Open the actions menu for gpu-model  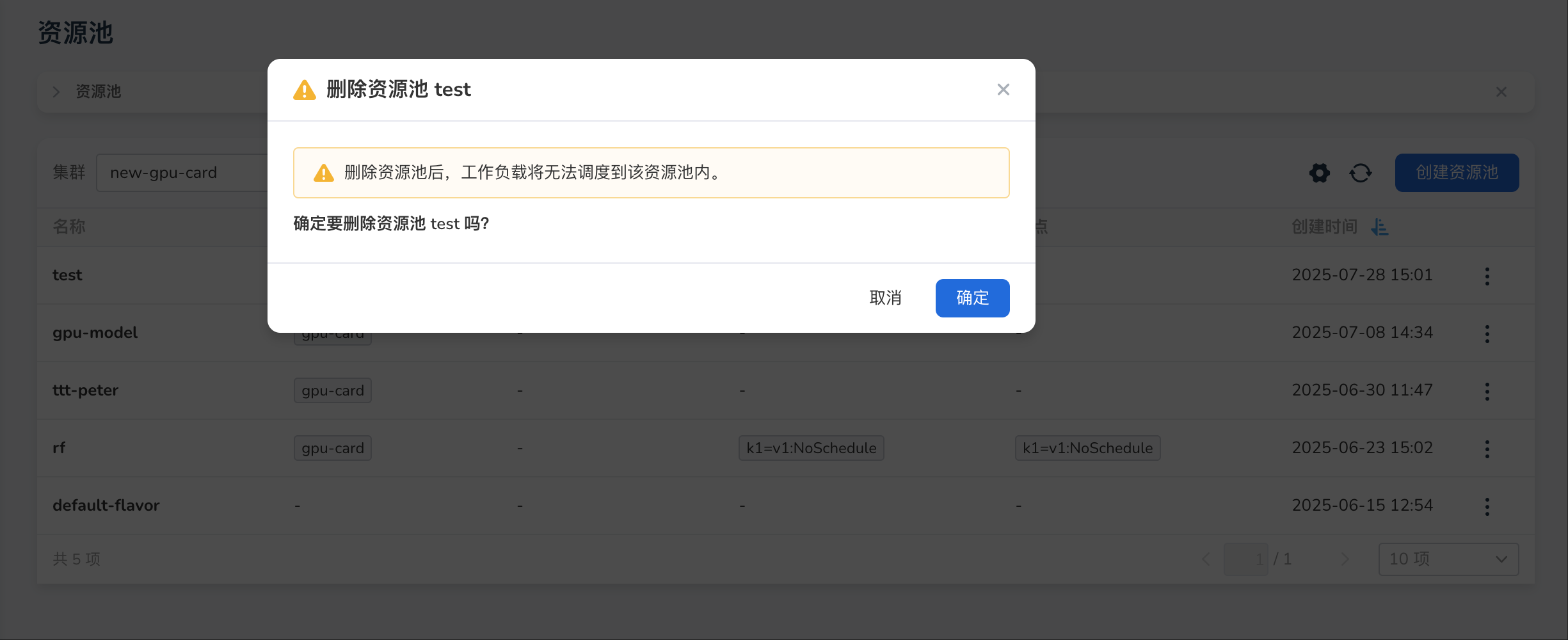(x=1487, y=333)
